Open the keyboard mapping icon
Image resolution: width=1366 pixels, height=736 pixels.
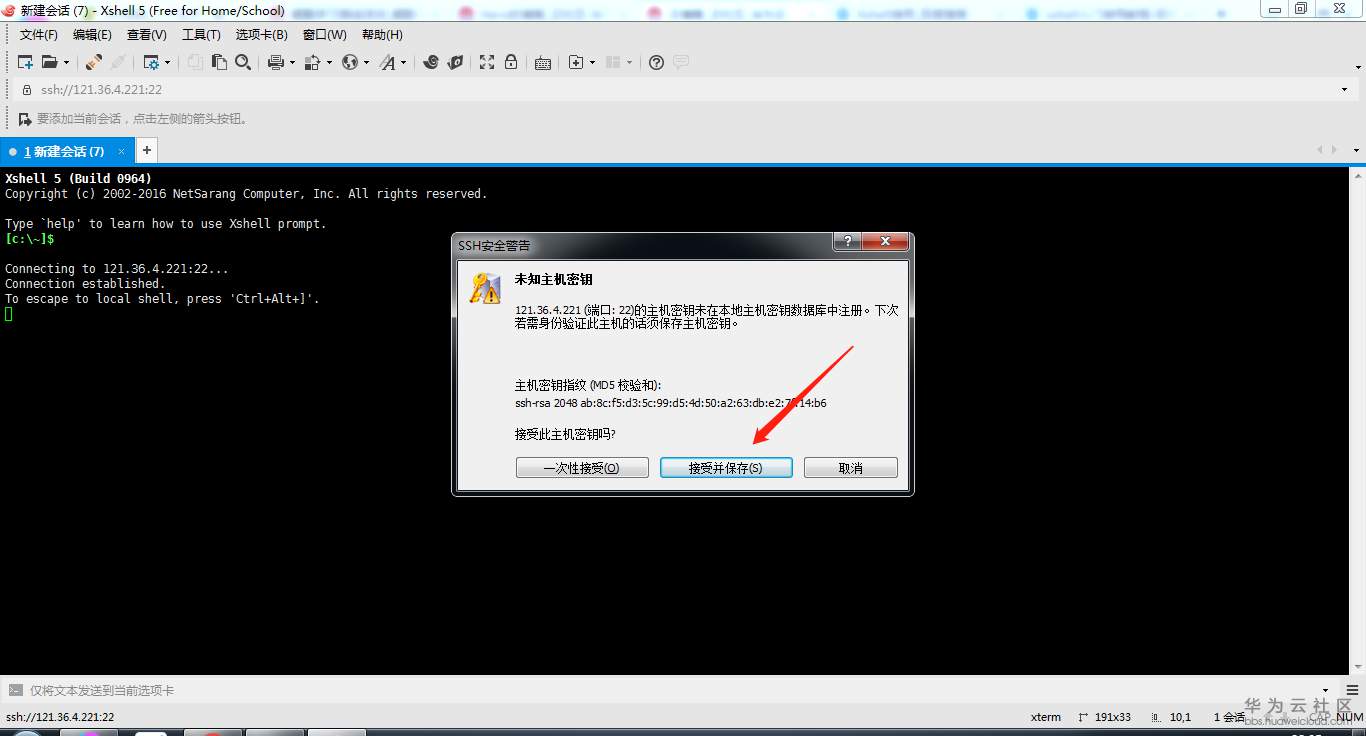tap(543, 62)
